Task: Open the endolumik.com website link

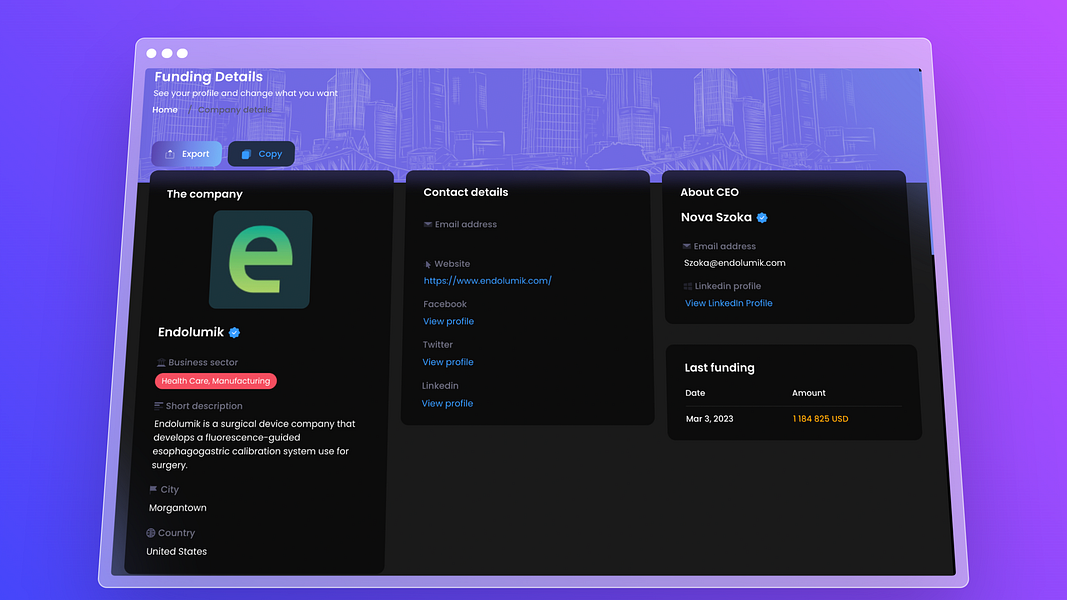Action: [x=487, y=280]
